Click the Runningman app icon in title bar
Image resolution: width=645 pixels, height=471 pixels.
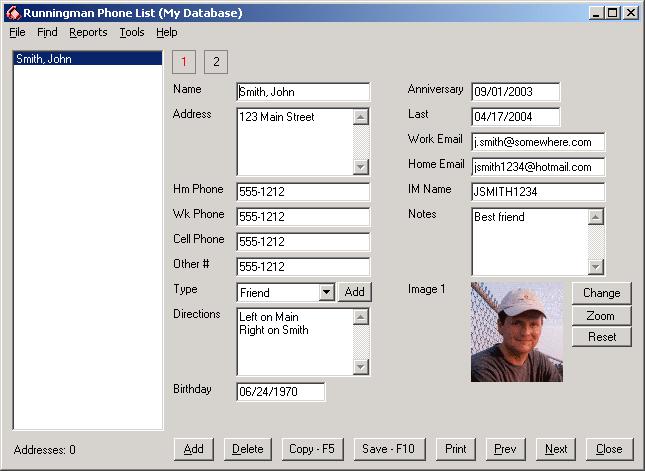[x=11, y=13]
